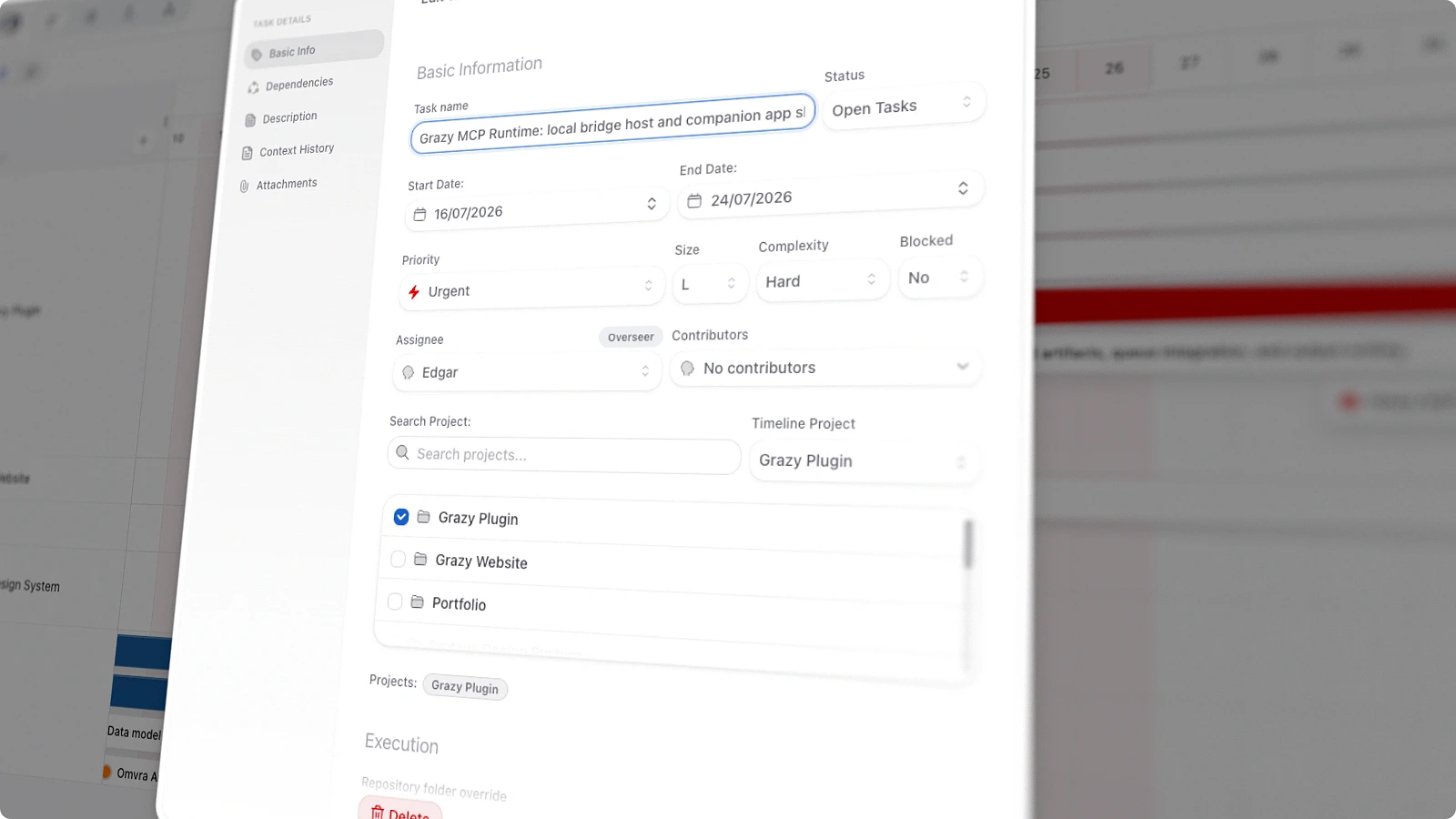Expand the No contributors dropdown
The image size is (1456, 819).
pyautogui.click(x=826, y=367)
